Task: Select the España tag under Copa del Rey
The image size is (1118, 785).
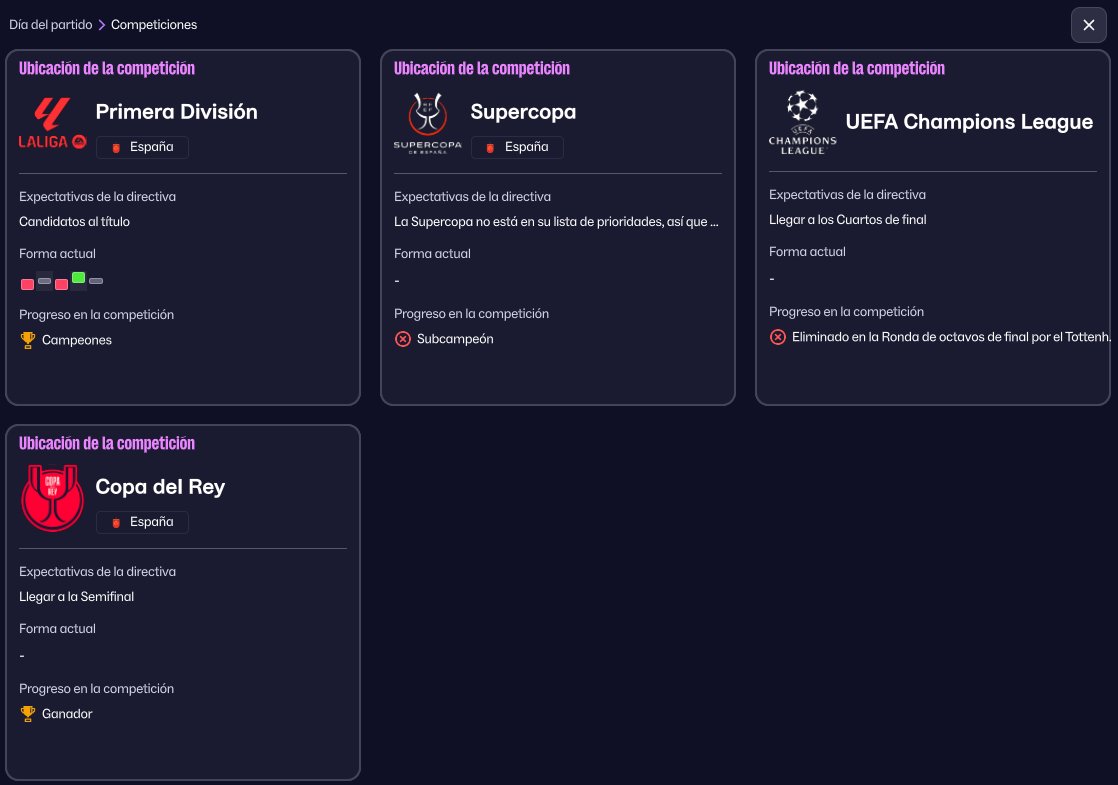Action: click(142, 522)
